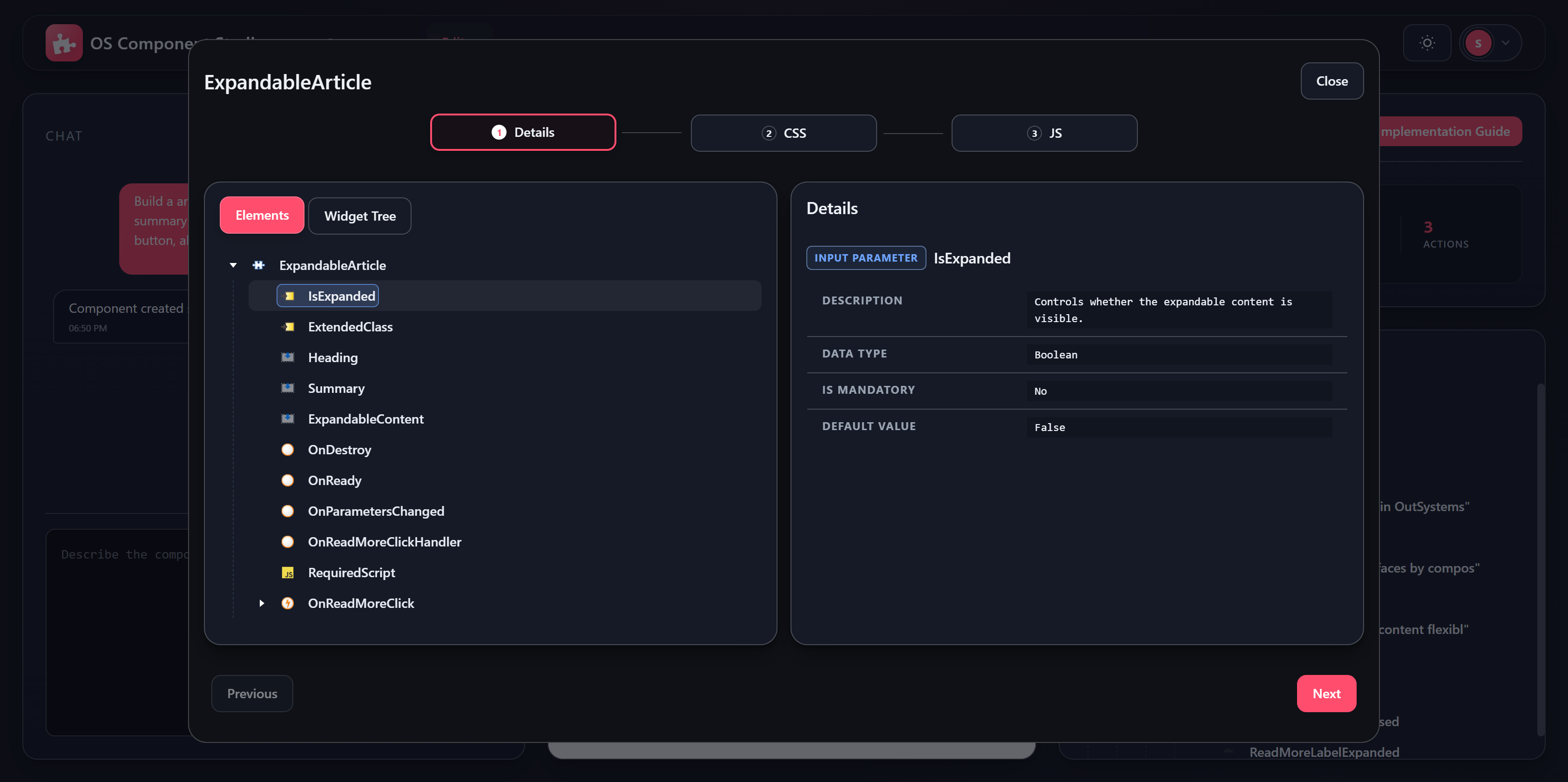This screenshot has width=1568, height=782.
Task: Click the OnParametersChanged action icon
Action: click(287, 511)
